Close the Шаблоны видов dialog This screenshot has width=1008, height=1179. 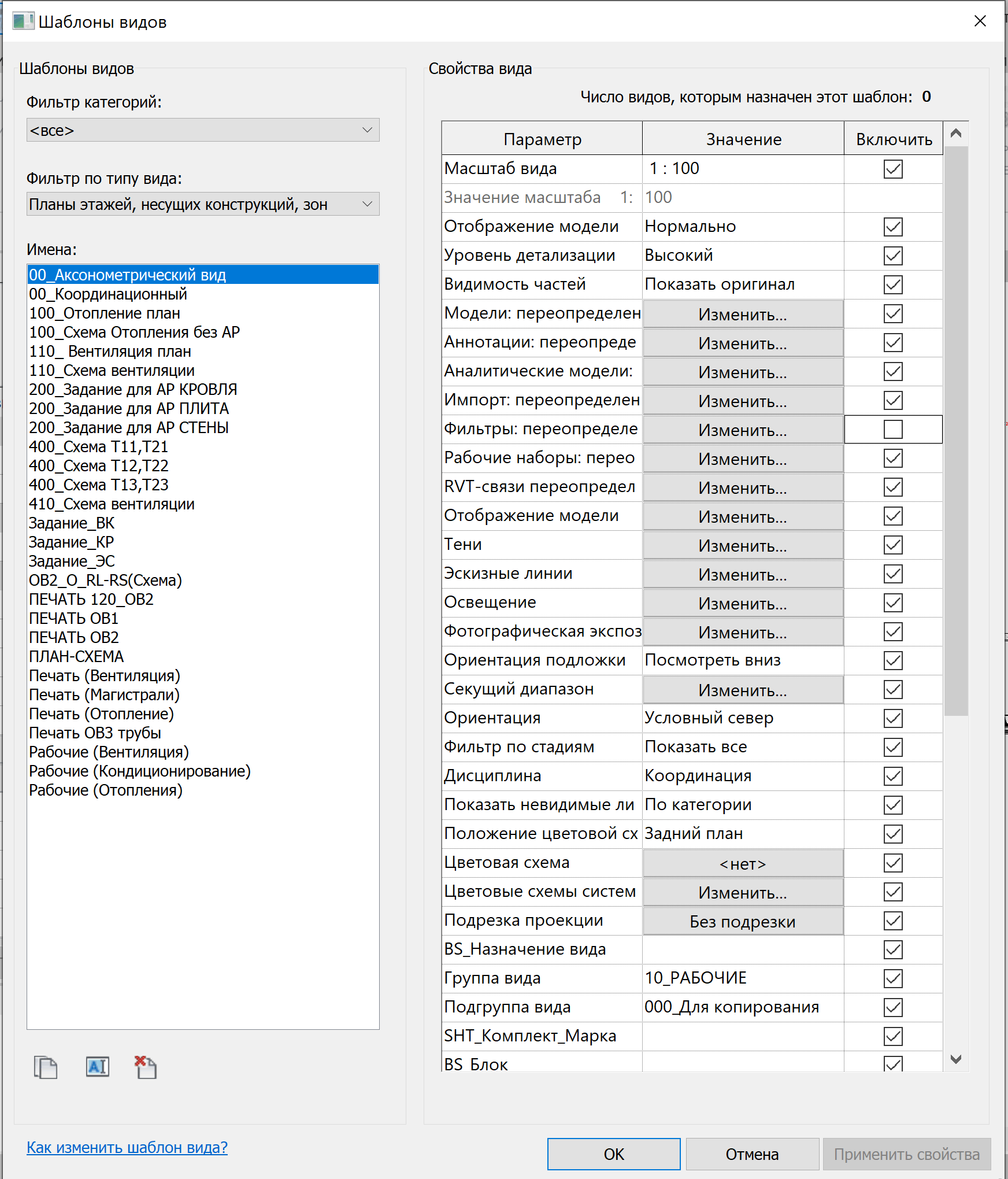point(980,21)
